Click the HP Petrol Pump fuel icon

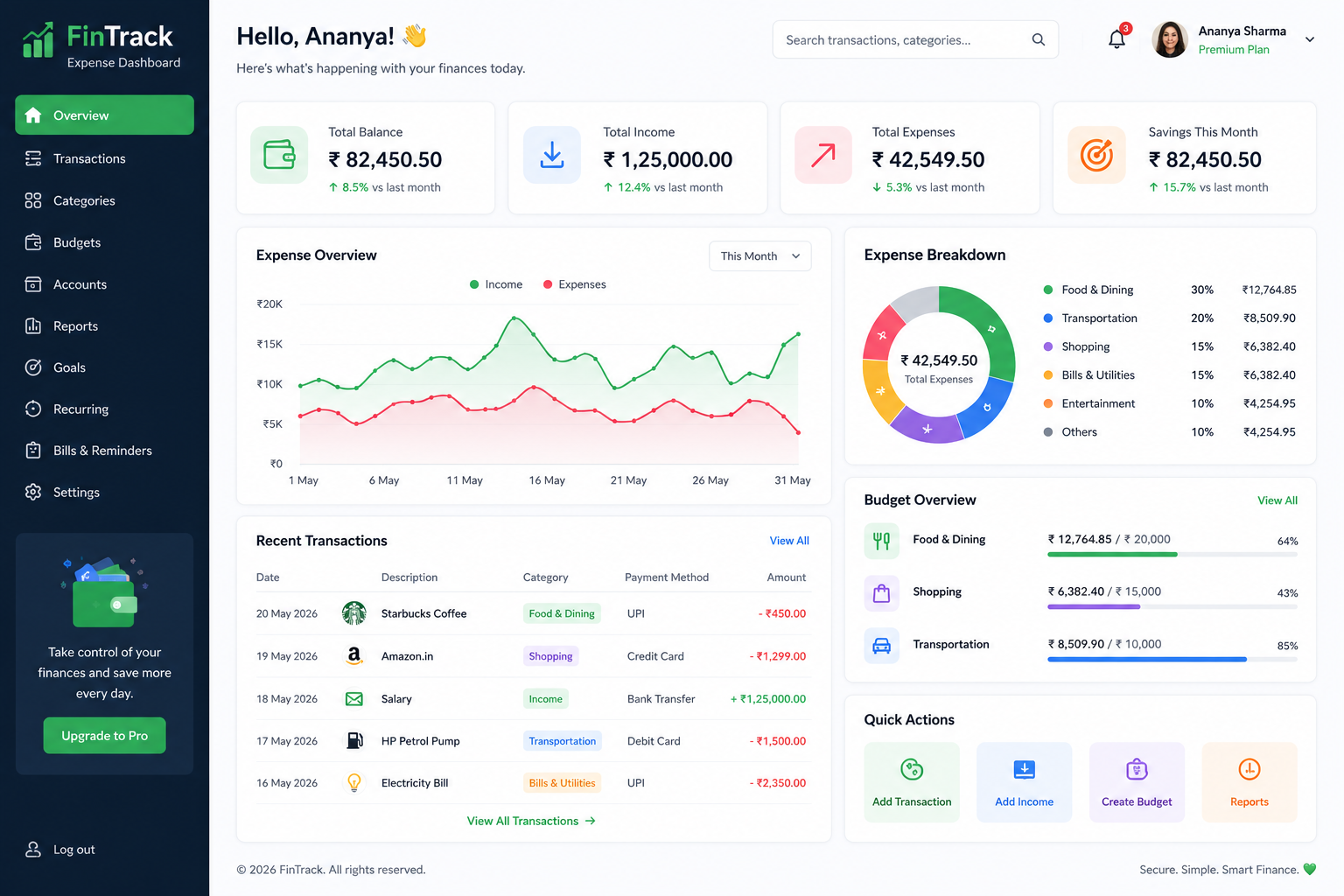point(354,740)
